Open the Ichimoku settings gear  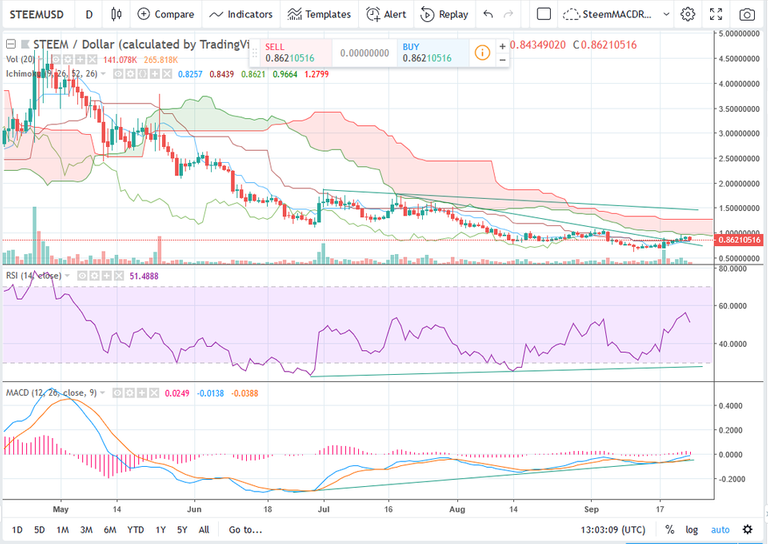(130, 74)
